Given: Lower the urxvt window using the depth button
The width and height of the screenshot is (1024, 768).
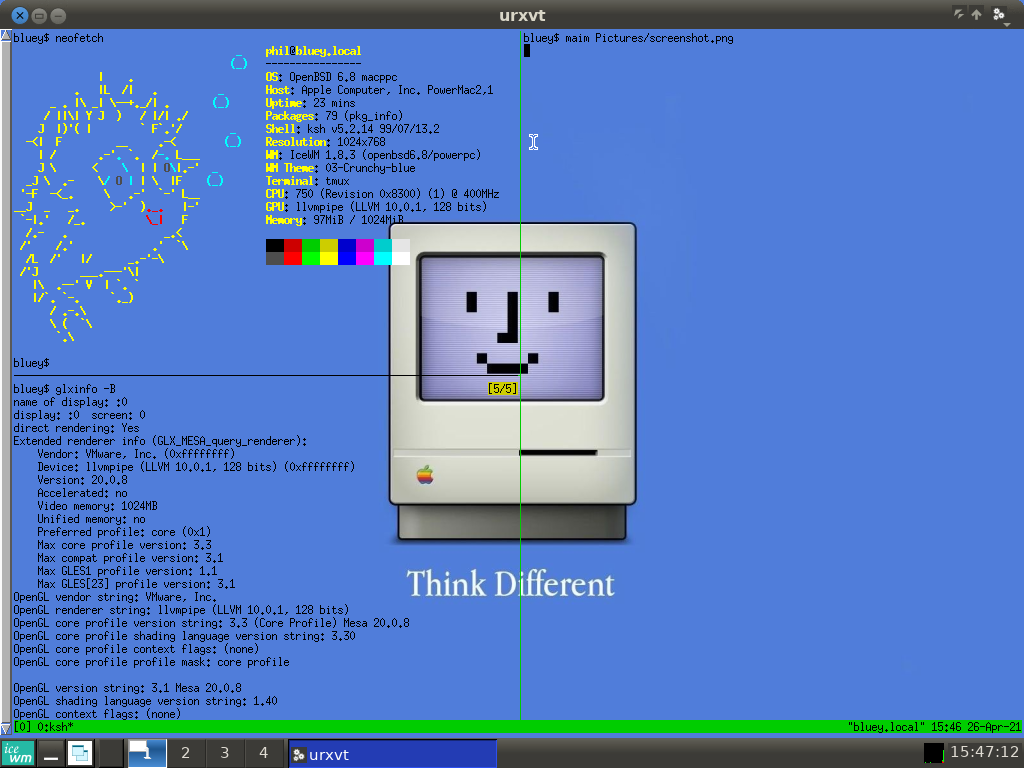Looking at the screenshot, I should point(958,14).
